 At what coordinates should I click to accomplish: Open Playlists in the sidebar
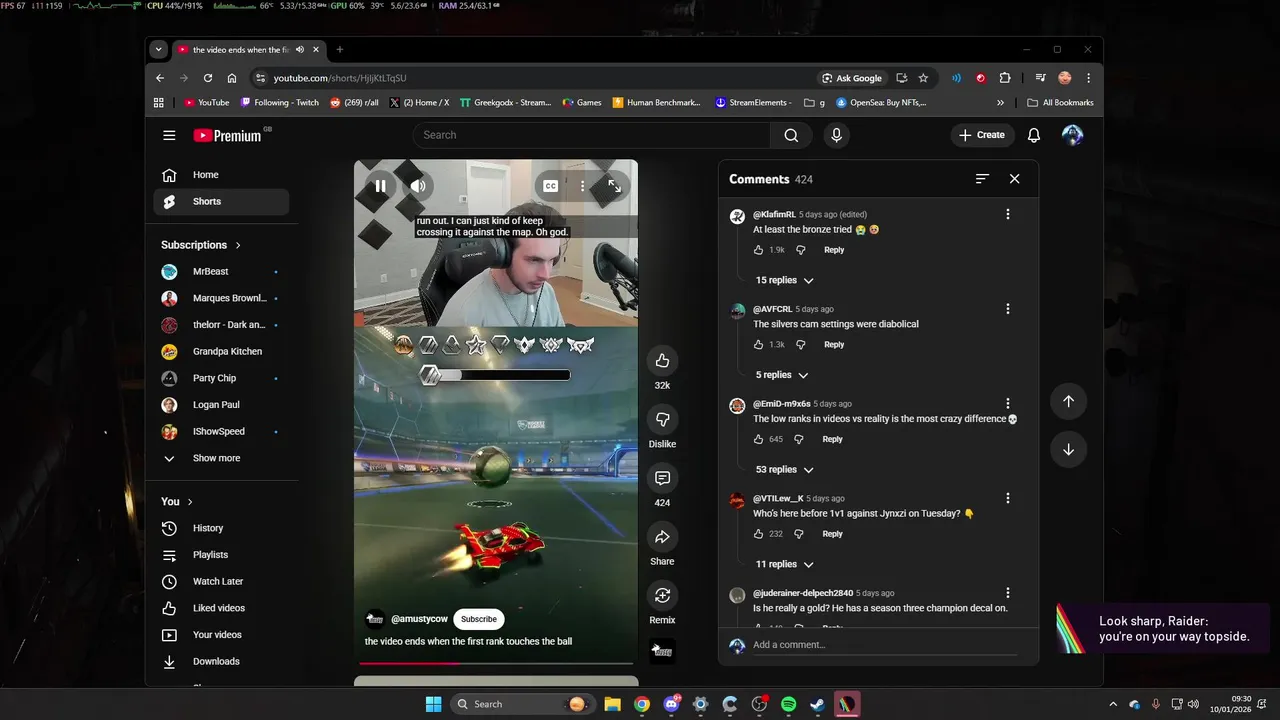click(x=221, y=555)
